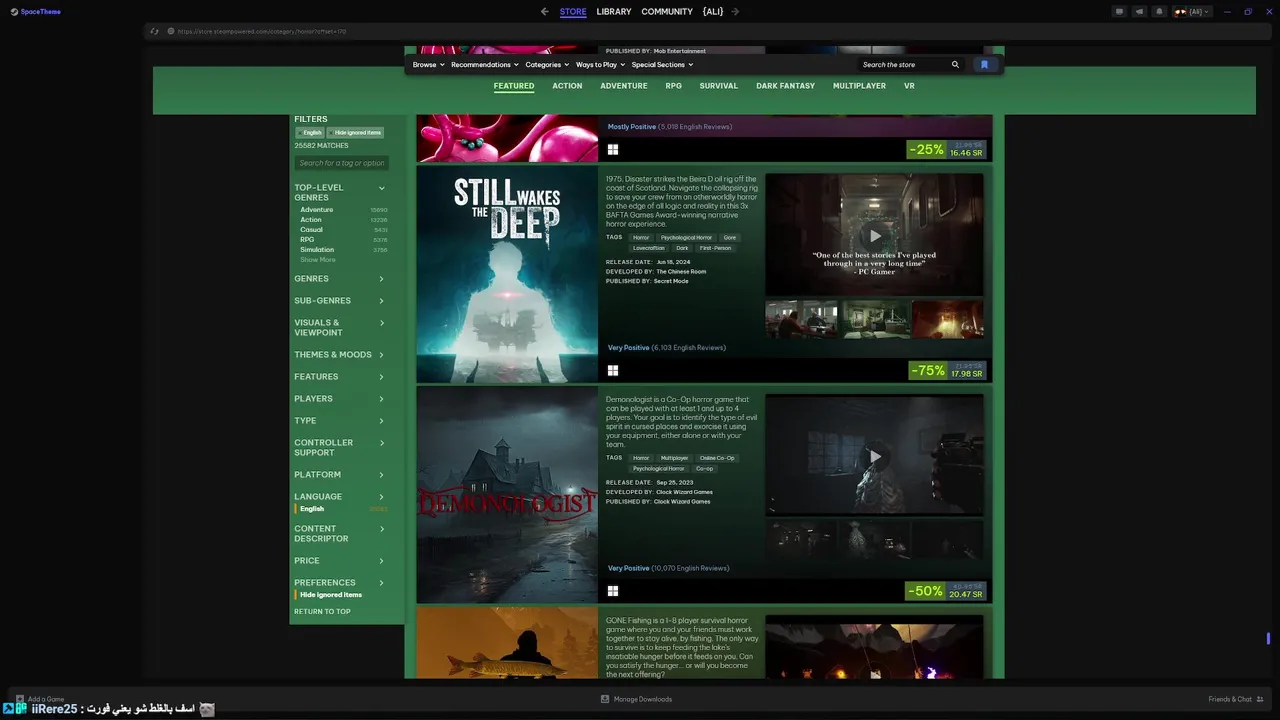Open the Ways to Play dropdown

tap(600, 65)
